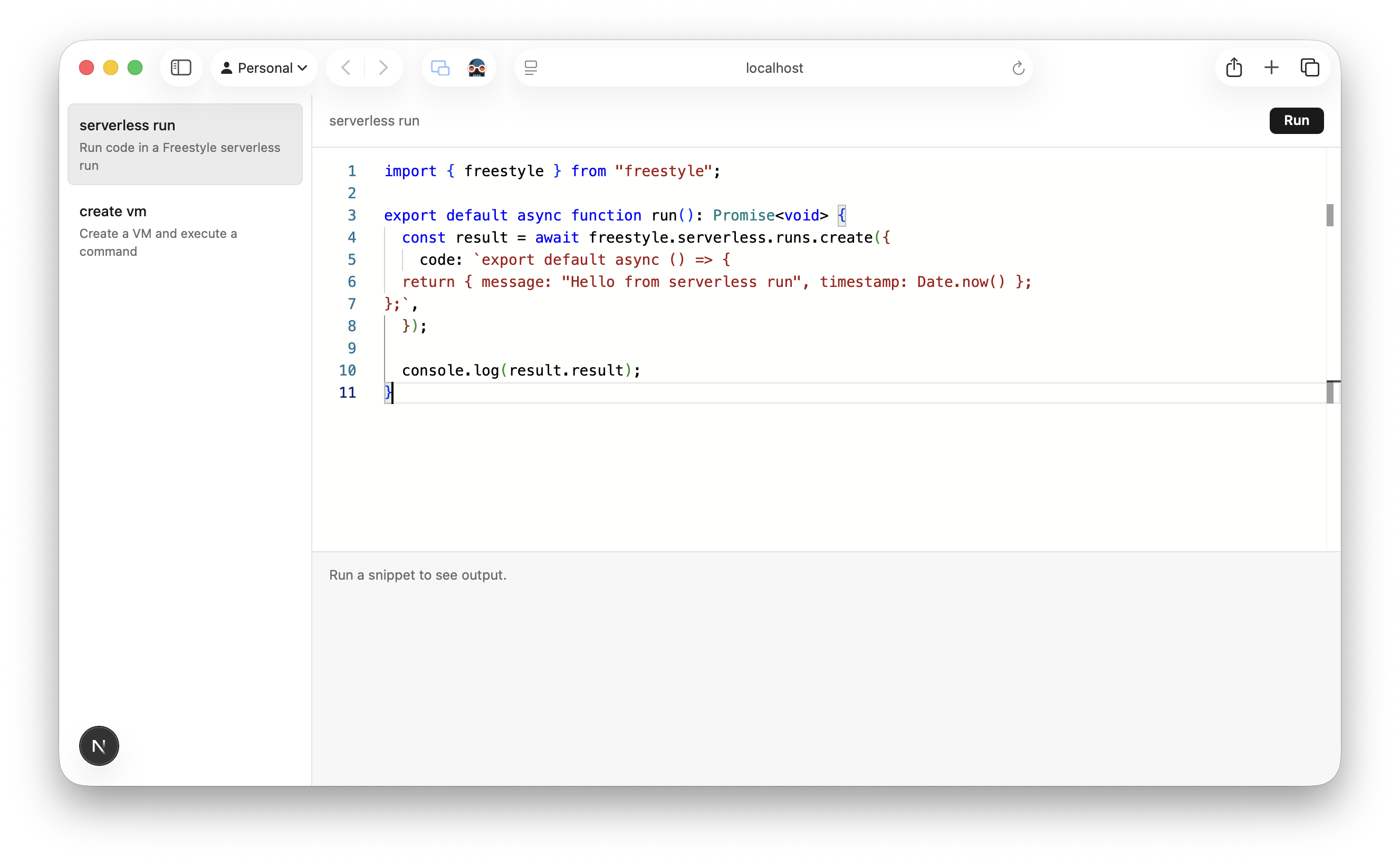Click the localhost address field
Screen dimensions: 1400x864
[x=774, y=68]
